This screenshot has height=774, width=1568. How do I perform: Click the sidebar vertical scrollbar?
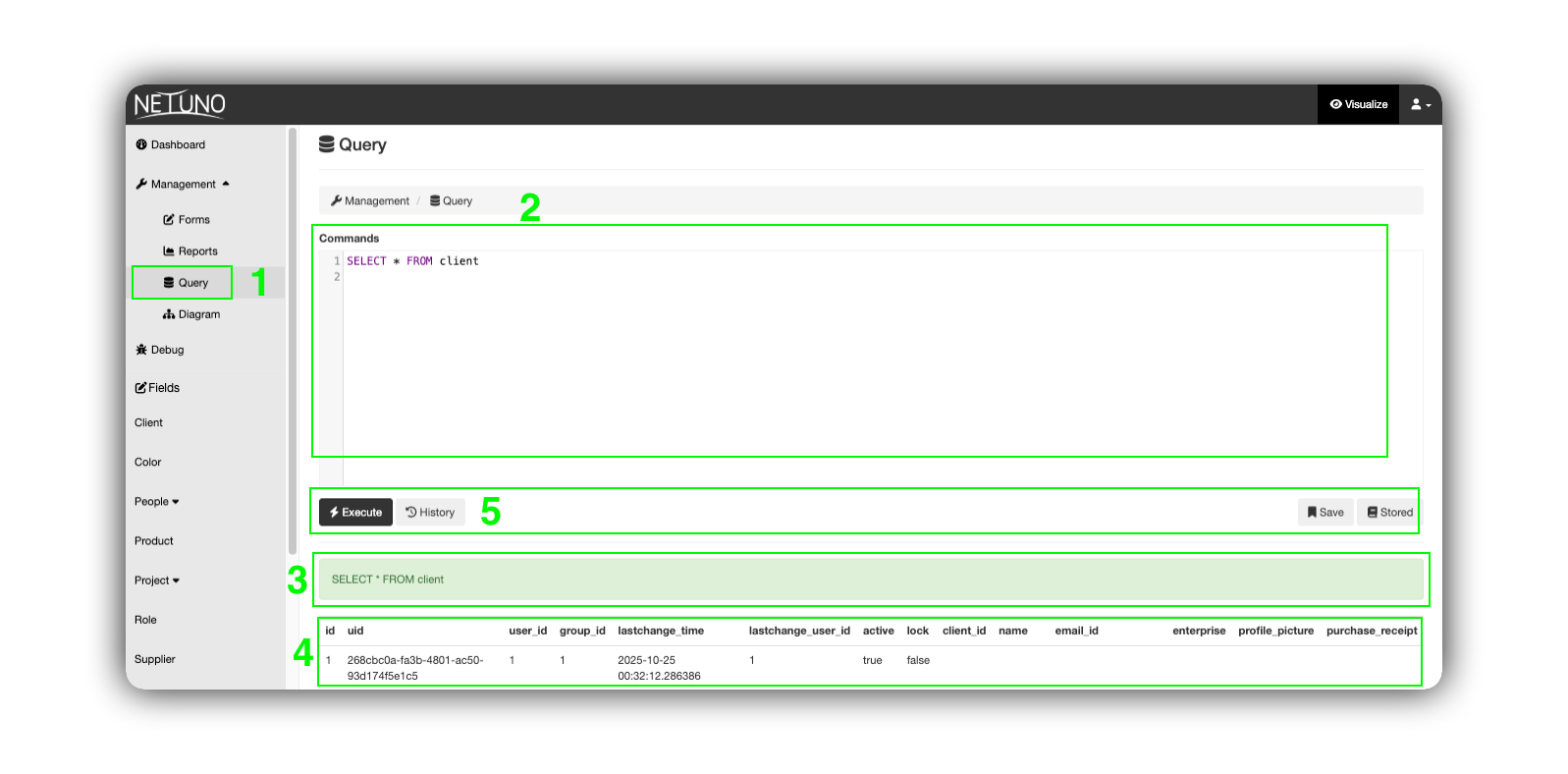point(292,342)
